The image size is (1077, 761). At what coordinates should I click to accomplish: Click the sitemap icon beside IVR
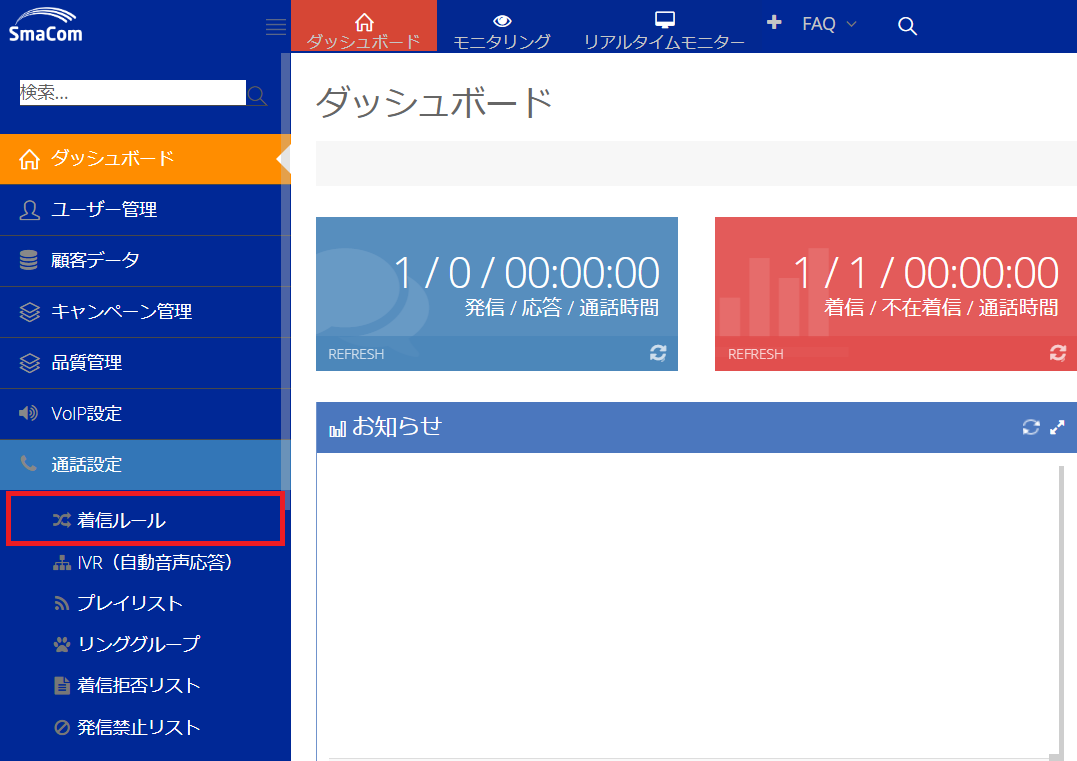[x=62, y=563]
